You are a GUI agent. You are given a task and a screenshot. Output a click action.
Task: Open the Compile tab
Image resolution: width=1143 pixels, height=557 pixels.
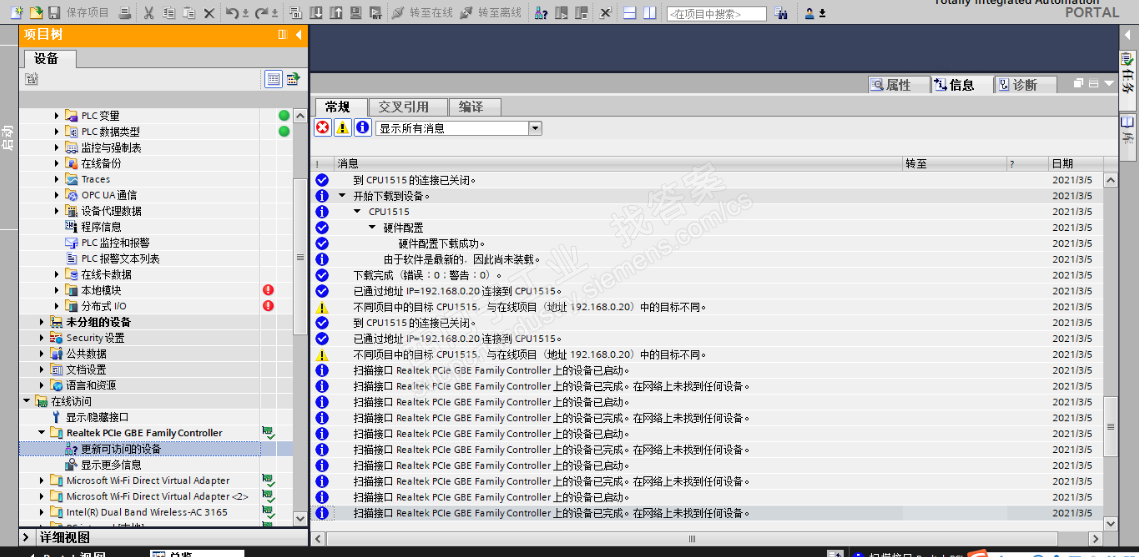(x=475, y=107)
